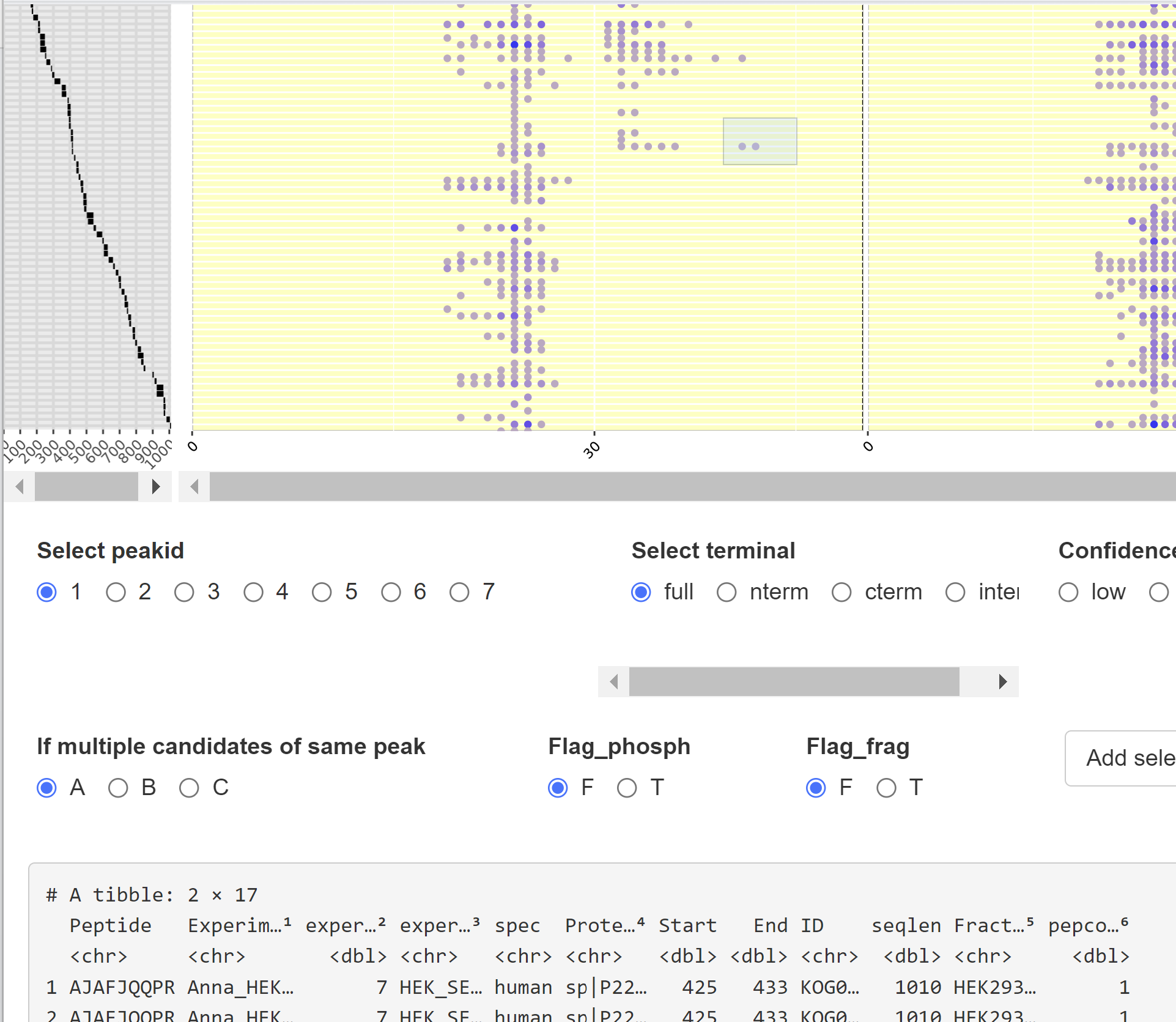Select peakid 2 radio button
Viewport: 1176px width, 1022px height.
pos(116,592)
